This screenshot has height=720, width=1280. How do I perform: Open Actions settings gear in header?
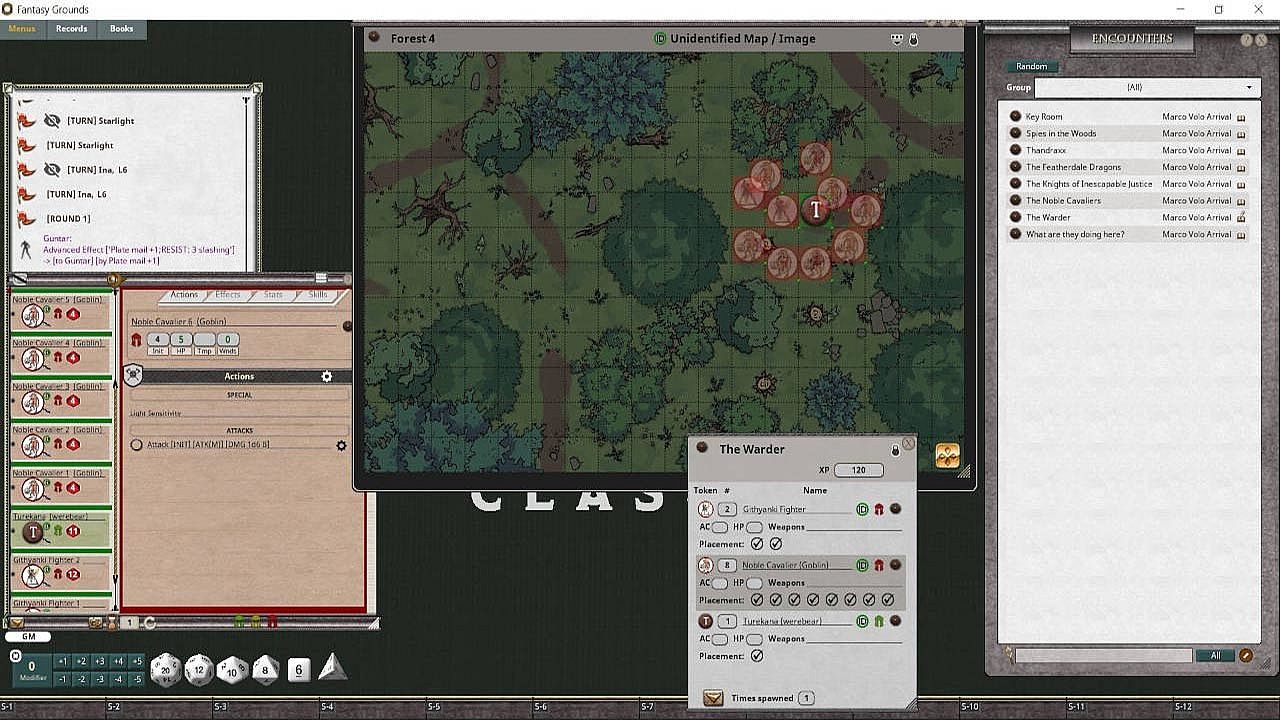click(x=326, y=376)
